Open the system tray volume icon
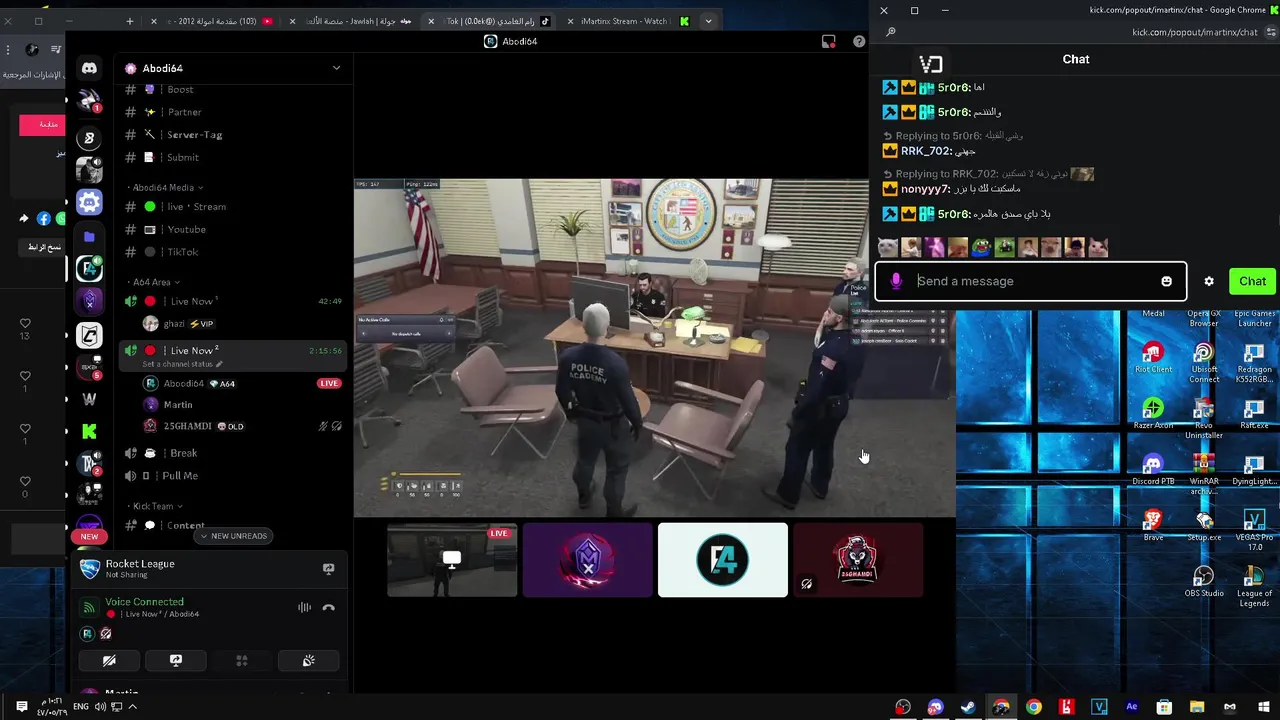This screenshot has height=720, width=1280. click(99, 707)
